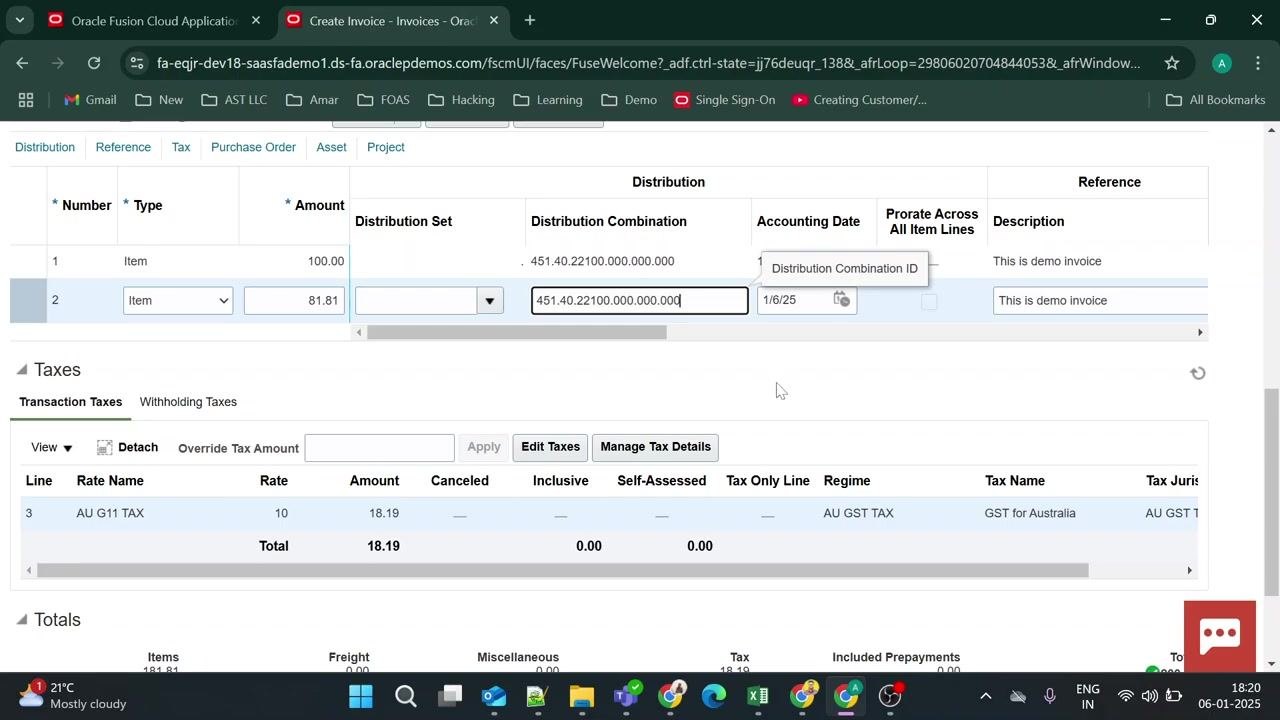Open a new browser tab
Screen dimensions: 1280x720
[x=530, y=20]
